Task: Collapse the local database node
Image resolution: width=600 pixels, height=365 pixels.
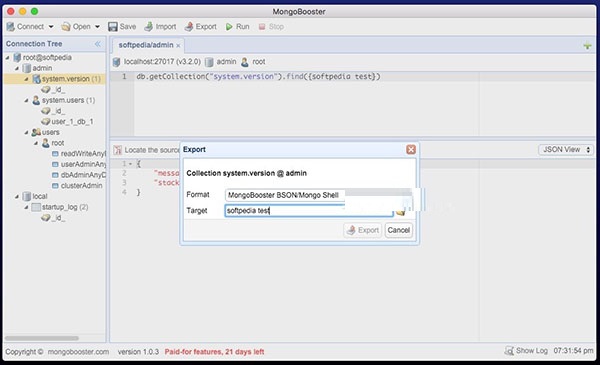Action: pyautogui.click(x=17, y=196)
